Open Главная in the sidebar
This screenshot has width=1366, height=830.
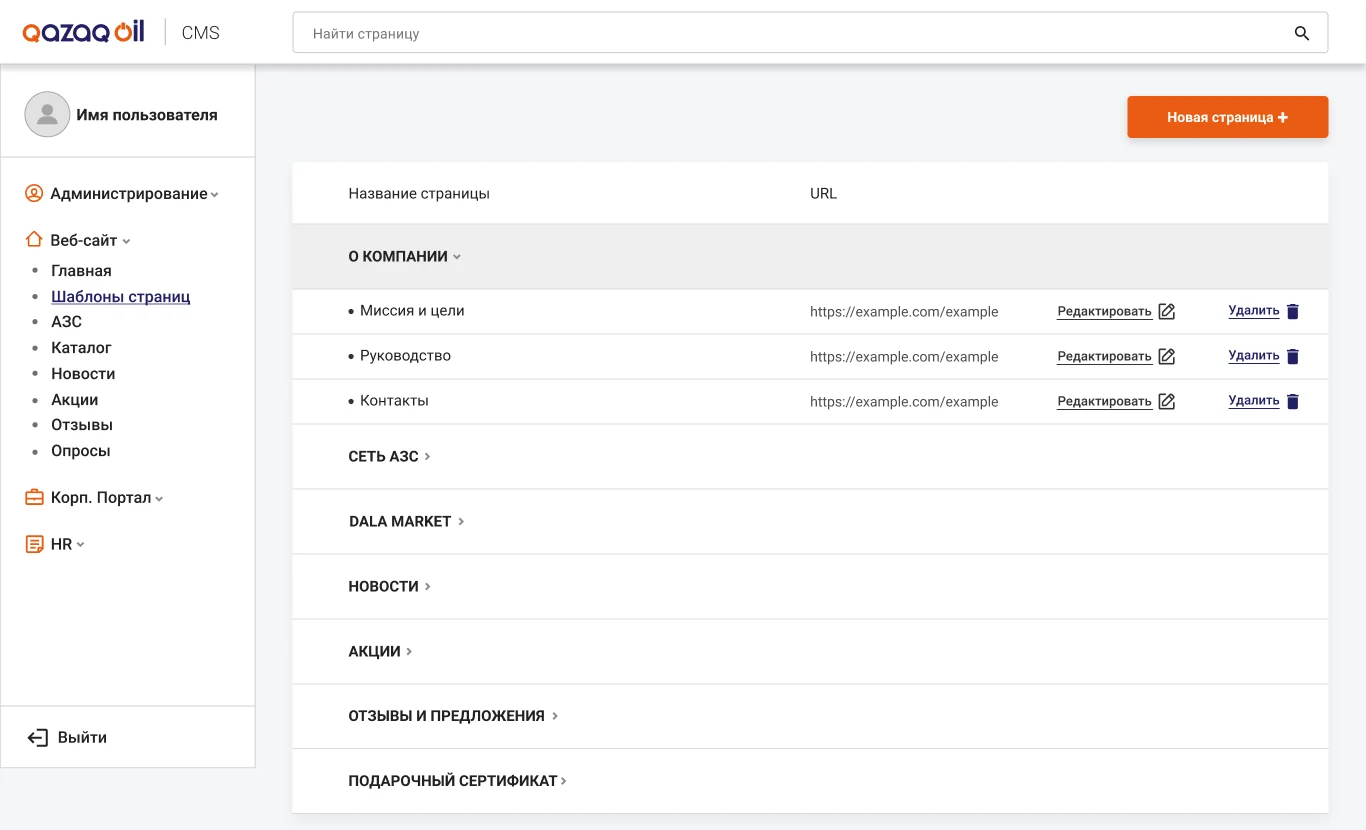tap(81, 271)
